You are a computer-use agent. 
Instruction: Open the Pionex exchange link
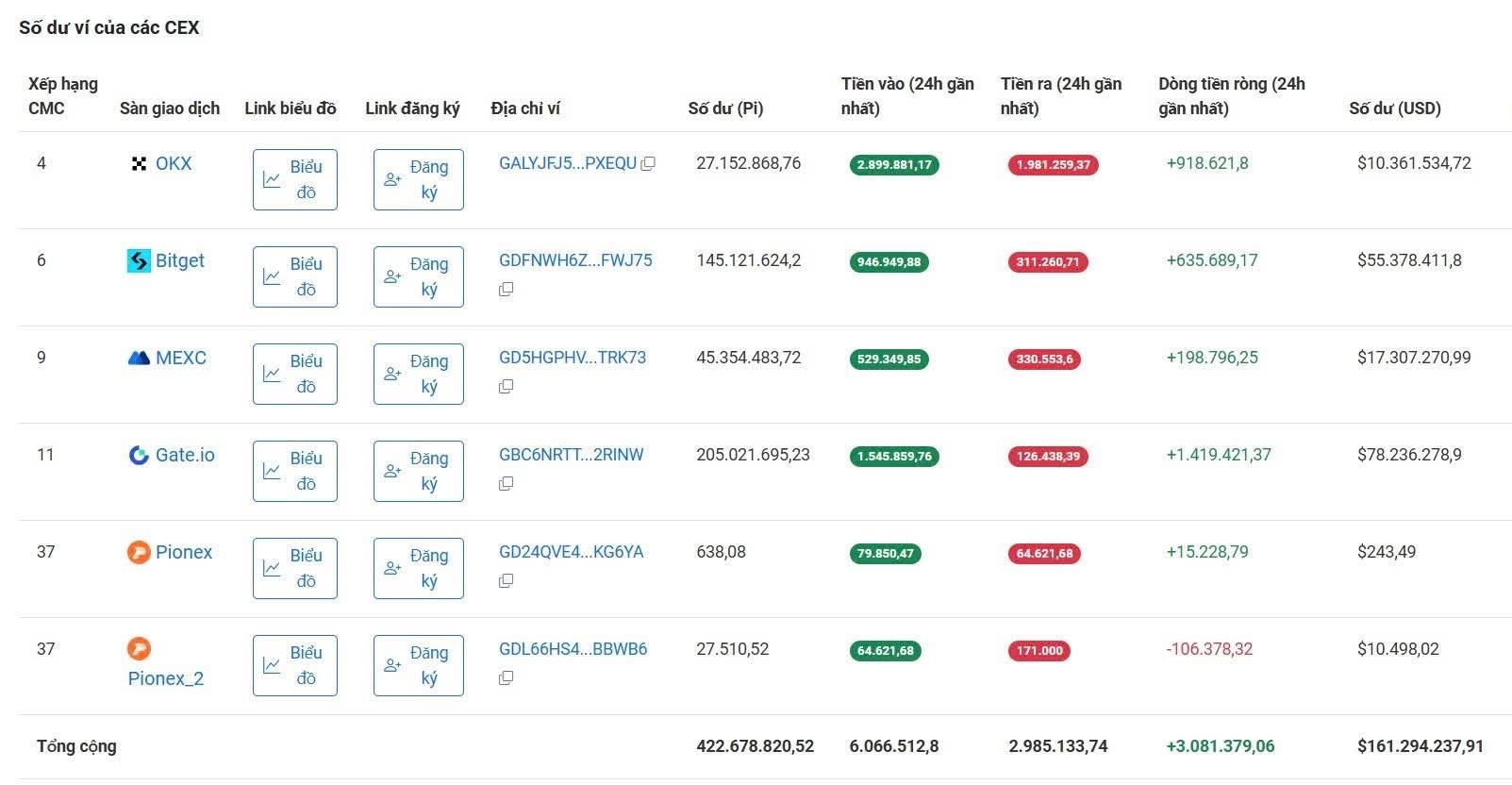point(184,552)
